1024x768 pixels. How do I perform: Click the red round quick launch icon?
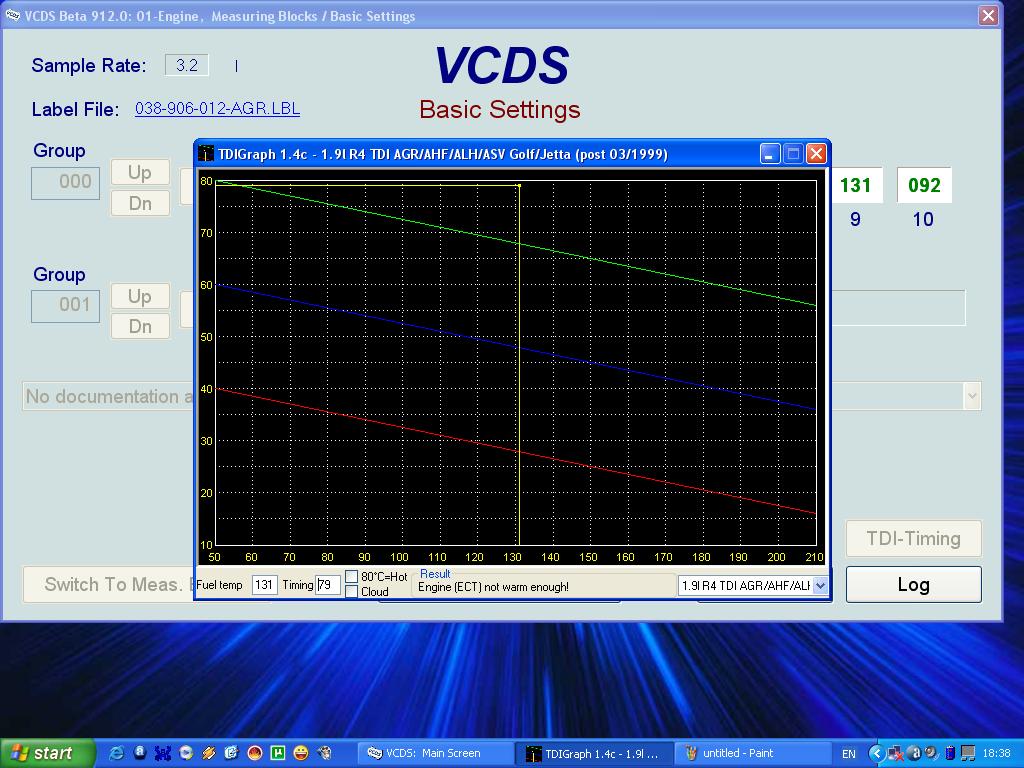tap(255, 753)
